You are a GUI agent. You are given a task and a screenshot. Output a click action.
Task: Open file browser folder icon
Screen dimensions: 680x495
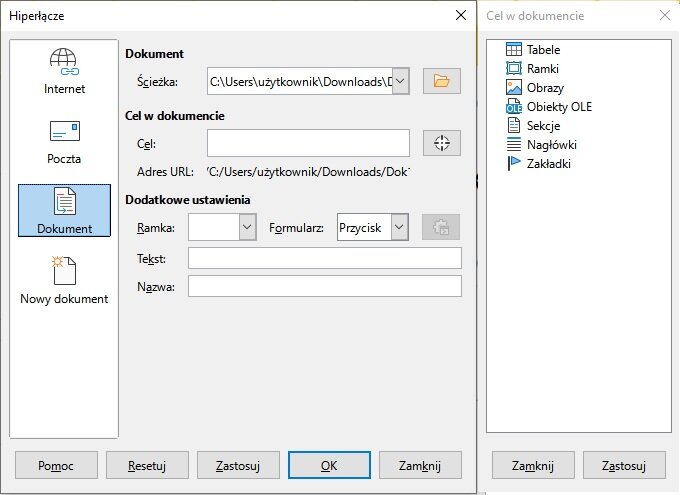pos(441,81)
